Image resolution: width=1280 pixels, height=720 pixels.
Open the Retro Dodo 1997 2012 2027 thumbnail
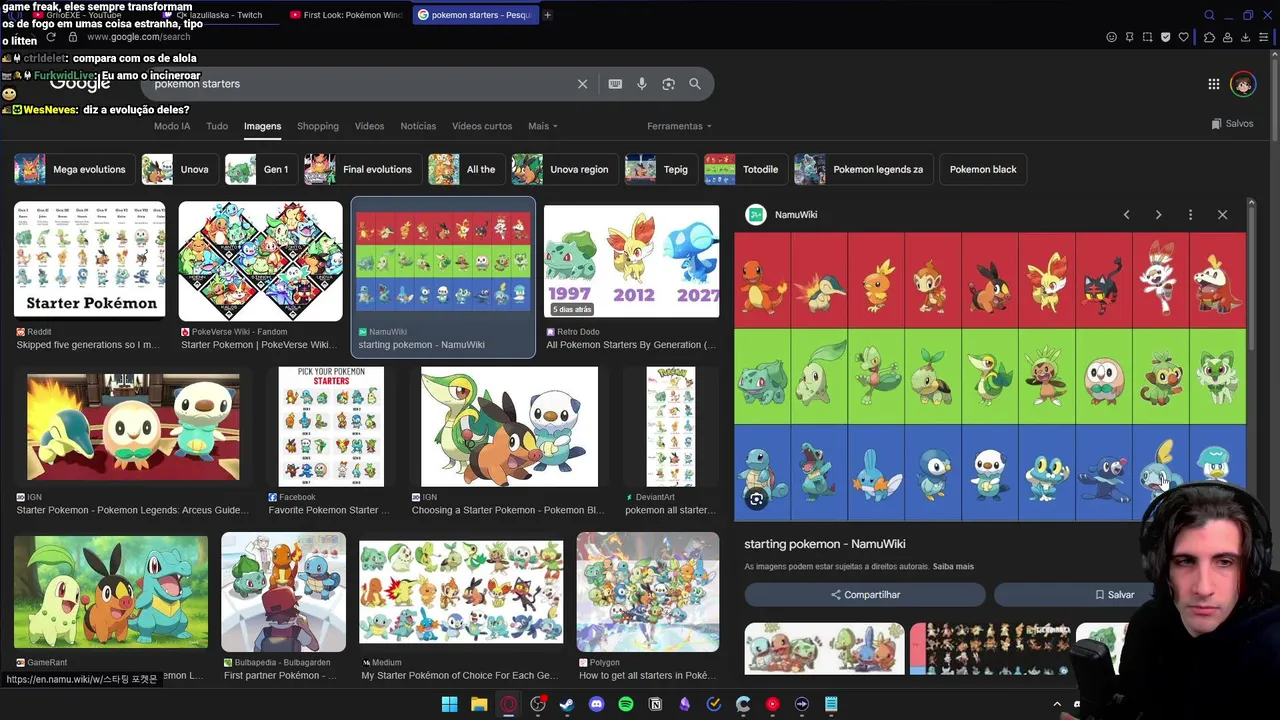pos(631,261)
